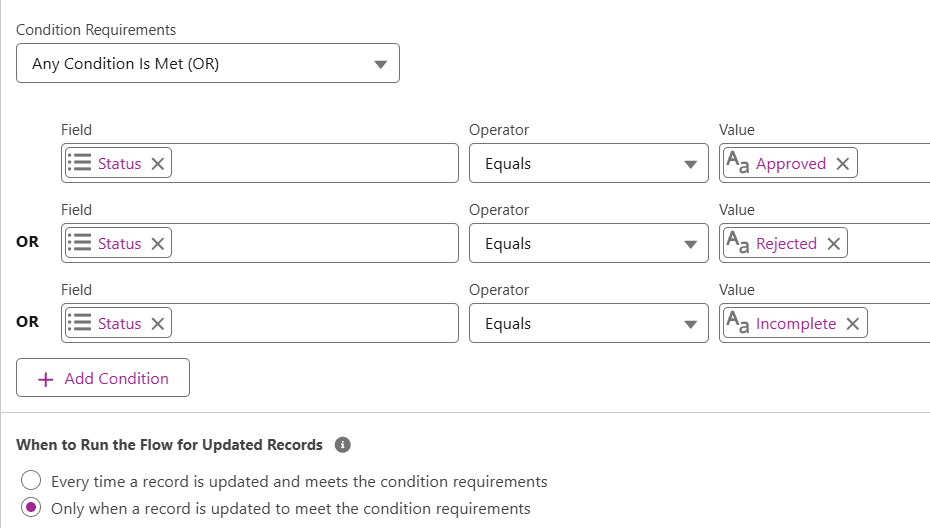Click inside the first condition Field input
Image resolution: width=930 pixels, height=528 pixels.
[310, 164]
